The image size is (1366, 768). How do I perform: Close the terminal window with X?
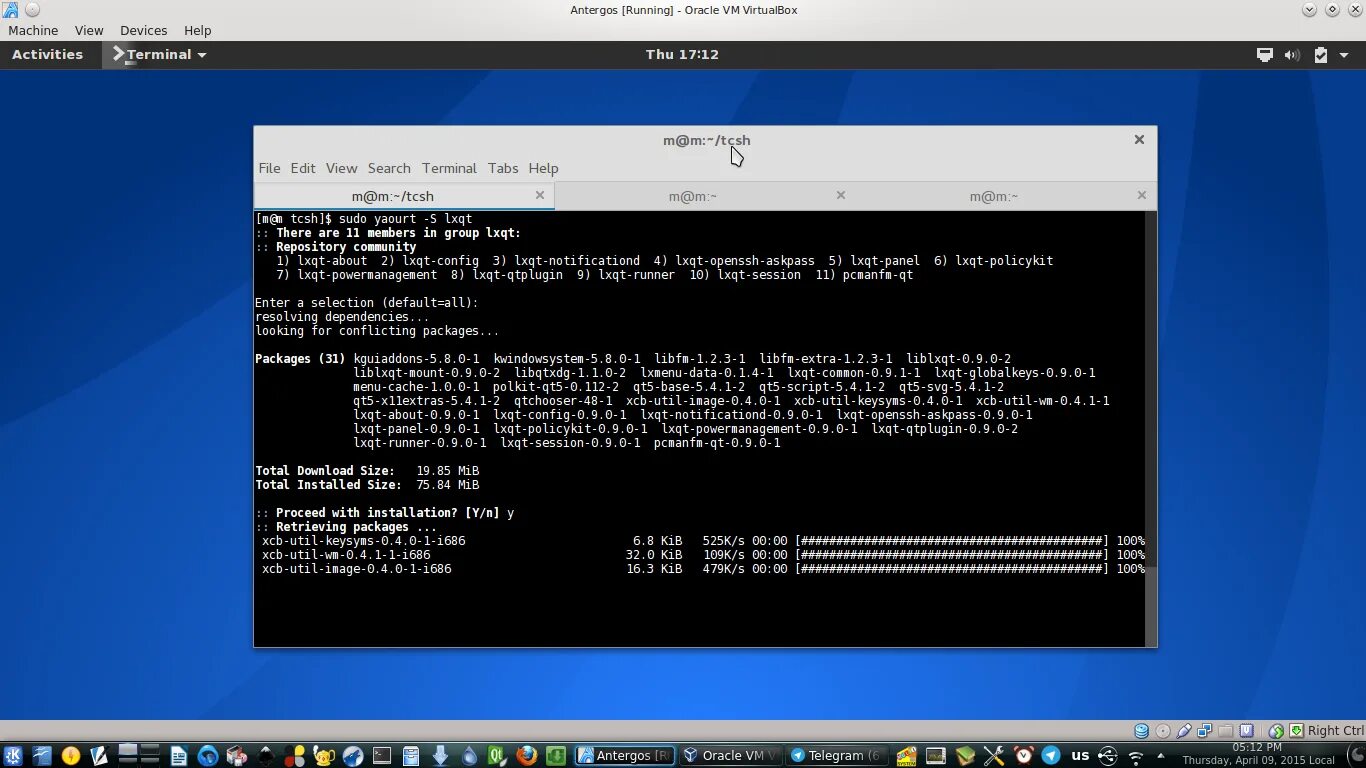click(1139, 140)
